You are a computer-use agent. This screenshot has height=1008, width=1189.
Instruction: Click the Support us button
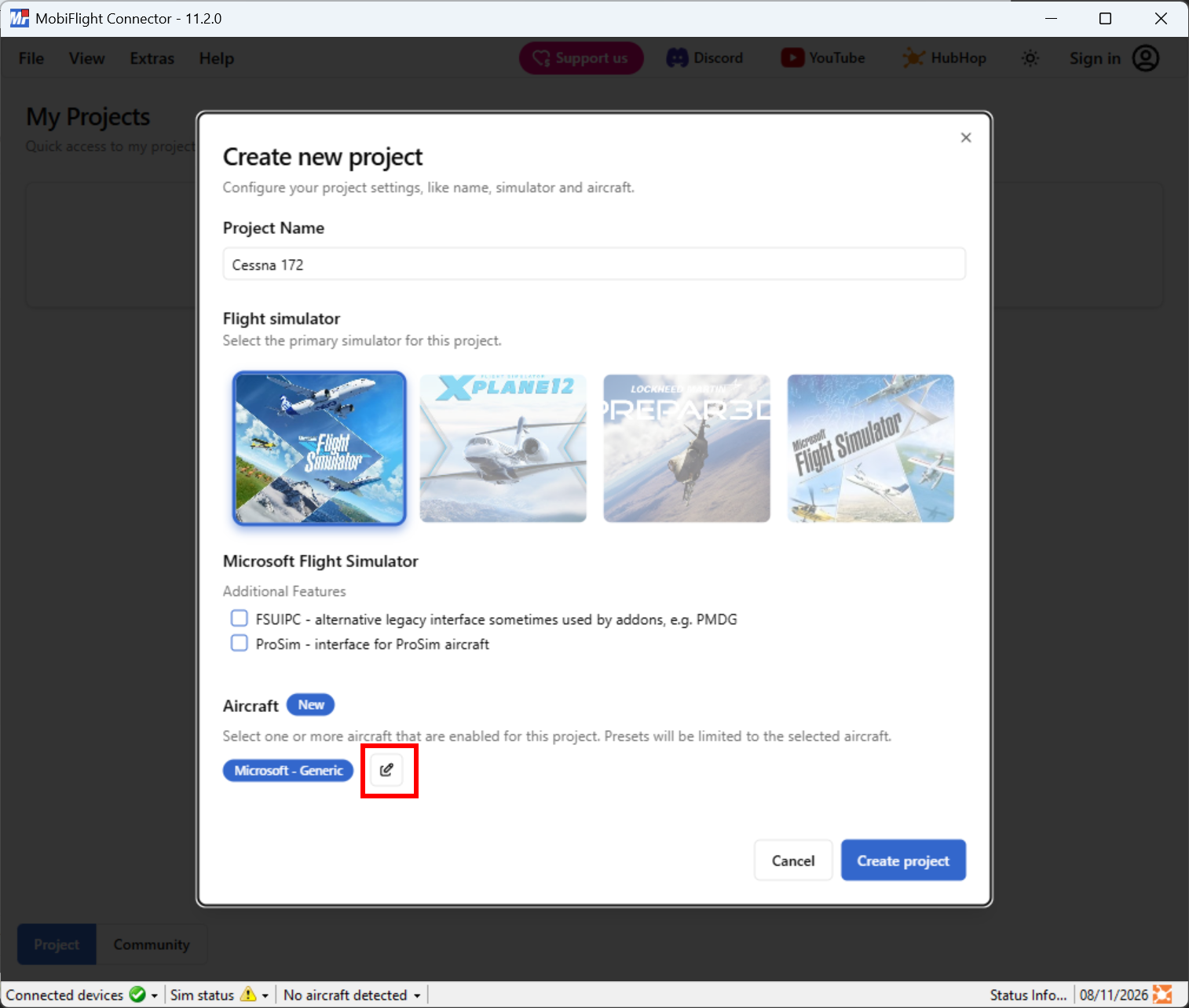click(x=581, y=58)
